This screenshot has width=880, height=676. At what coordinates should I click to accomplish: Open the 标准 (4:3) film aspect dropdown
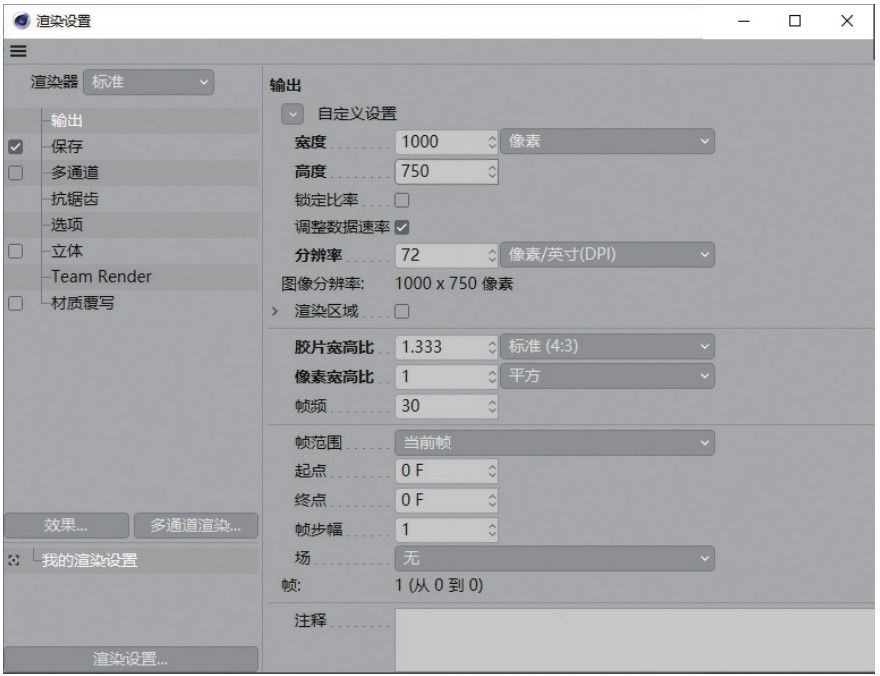pos(607,347)
